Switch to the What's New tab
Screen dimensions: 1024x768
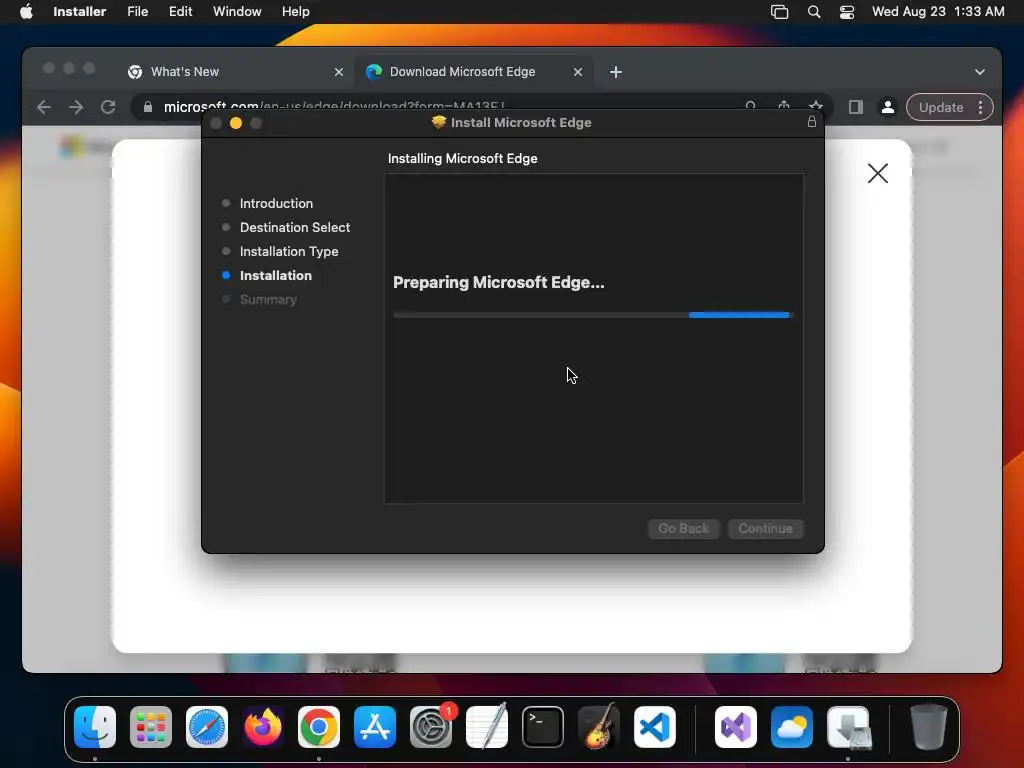(x=234, y=72)
